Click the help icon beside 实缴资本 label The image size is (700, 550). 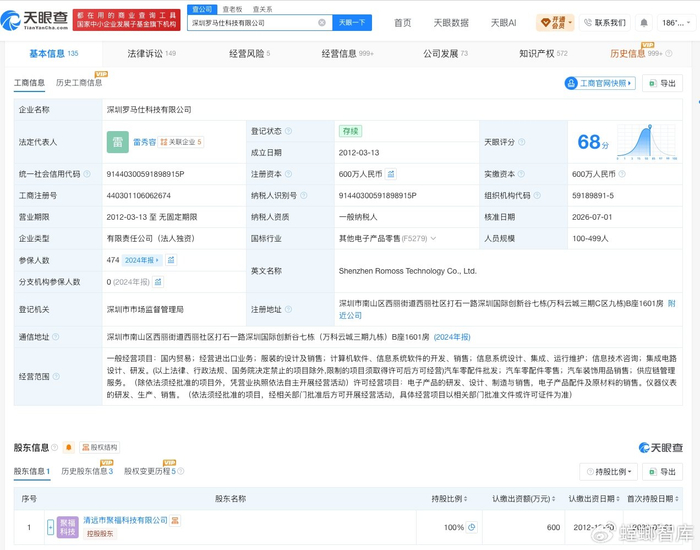pyautogui.click(x=521, y=174)
